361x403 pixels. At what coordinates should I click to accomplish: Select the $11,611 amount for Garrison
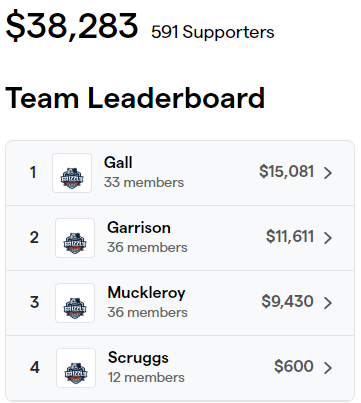coord(290,236)
